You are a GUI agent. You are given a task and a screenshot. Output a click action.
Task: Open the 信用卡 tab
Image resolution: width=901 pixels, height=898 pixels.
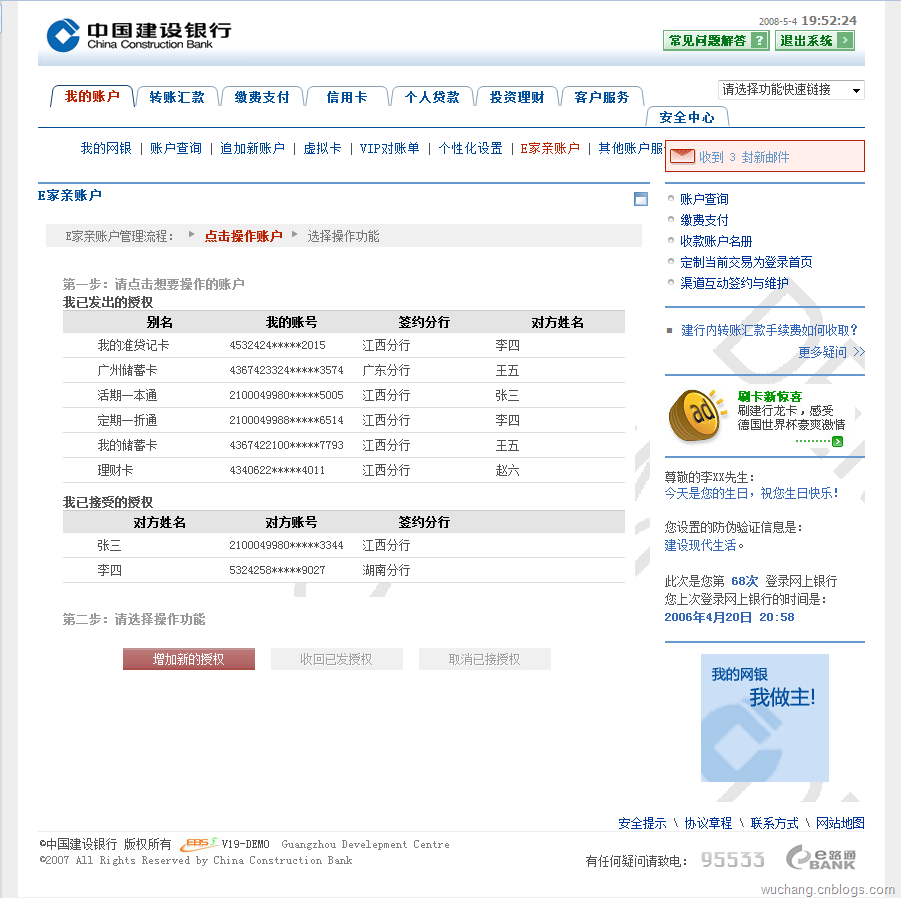click(347, 97)
